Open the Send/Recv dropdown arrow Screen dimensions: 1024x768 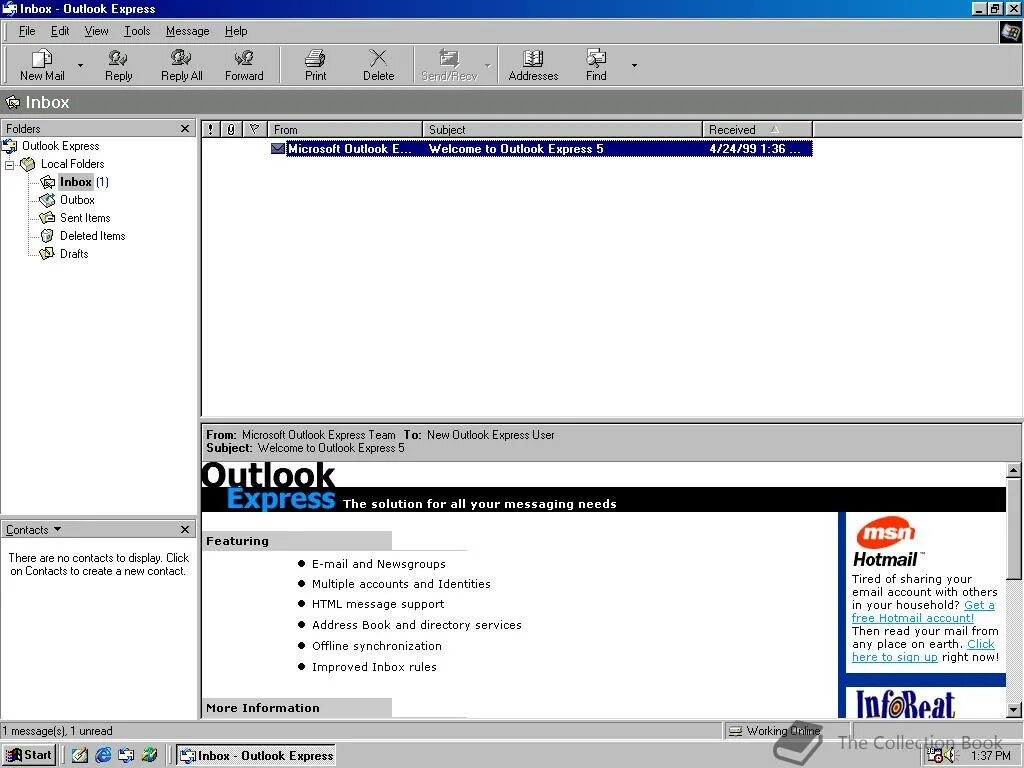coord(488,65)
